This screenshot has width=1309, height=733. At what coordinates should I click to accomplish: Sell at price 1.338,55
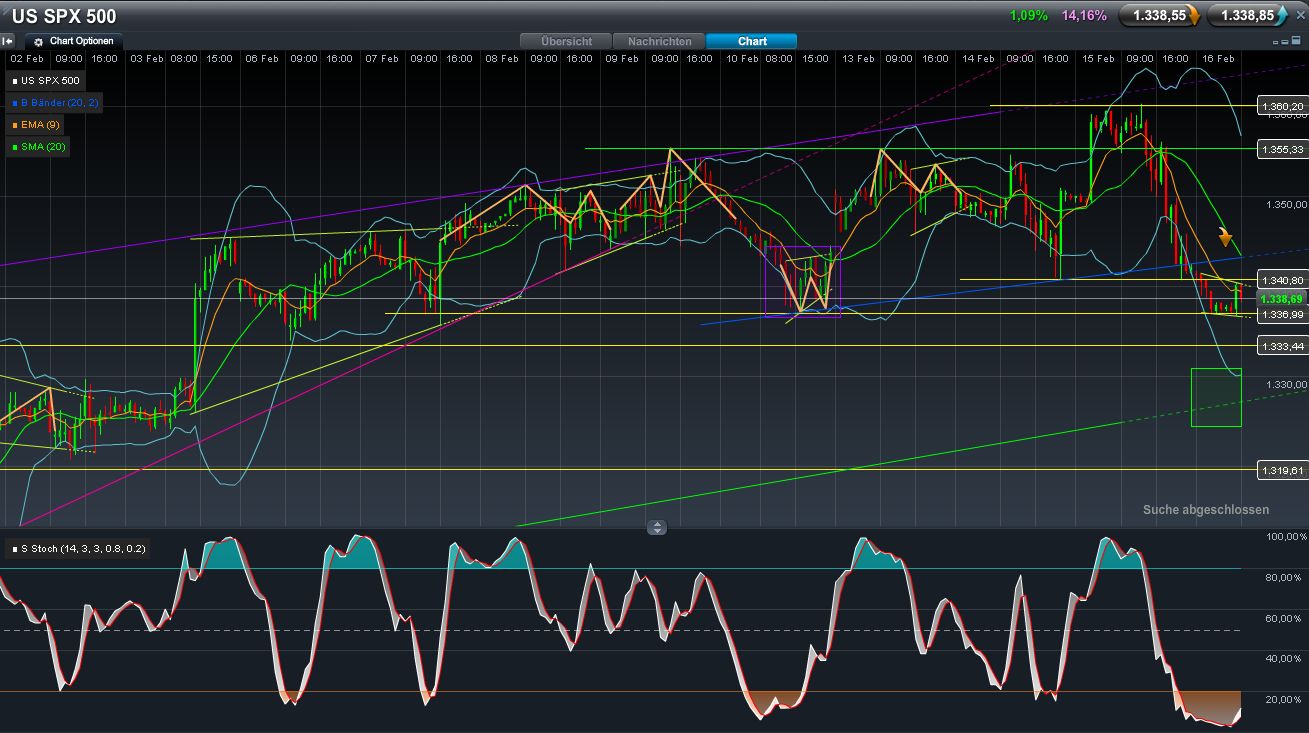click(1159, 16)
